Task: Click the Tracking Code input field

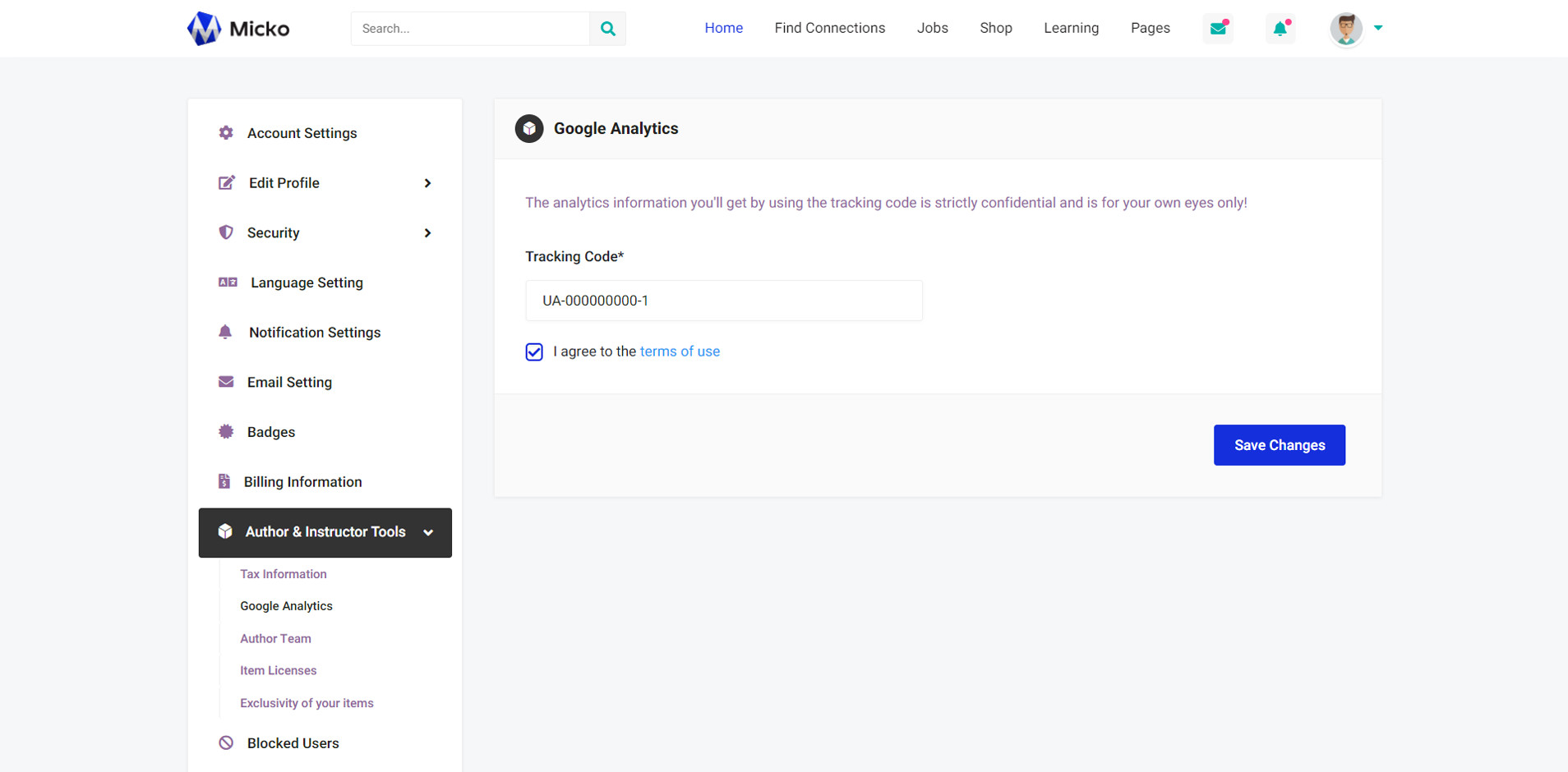Action: 723,301
